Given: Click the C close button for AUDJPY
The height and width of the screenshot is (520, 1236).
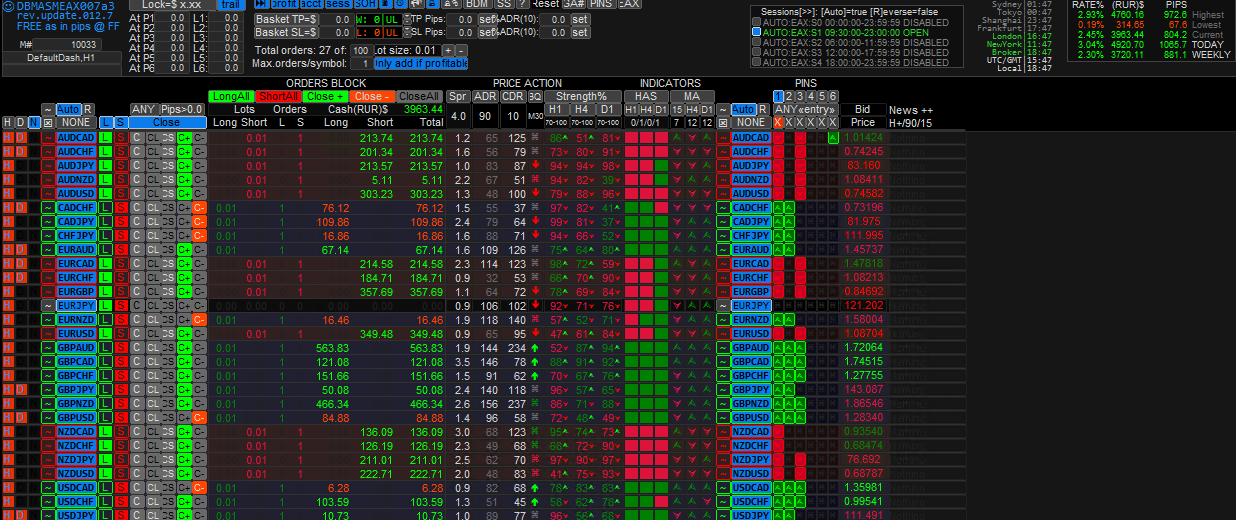Looking at the screenshot, I should pyautogui.click(x=136, y=165).
